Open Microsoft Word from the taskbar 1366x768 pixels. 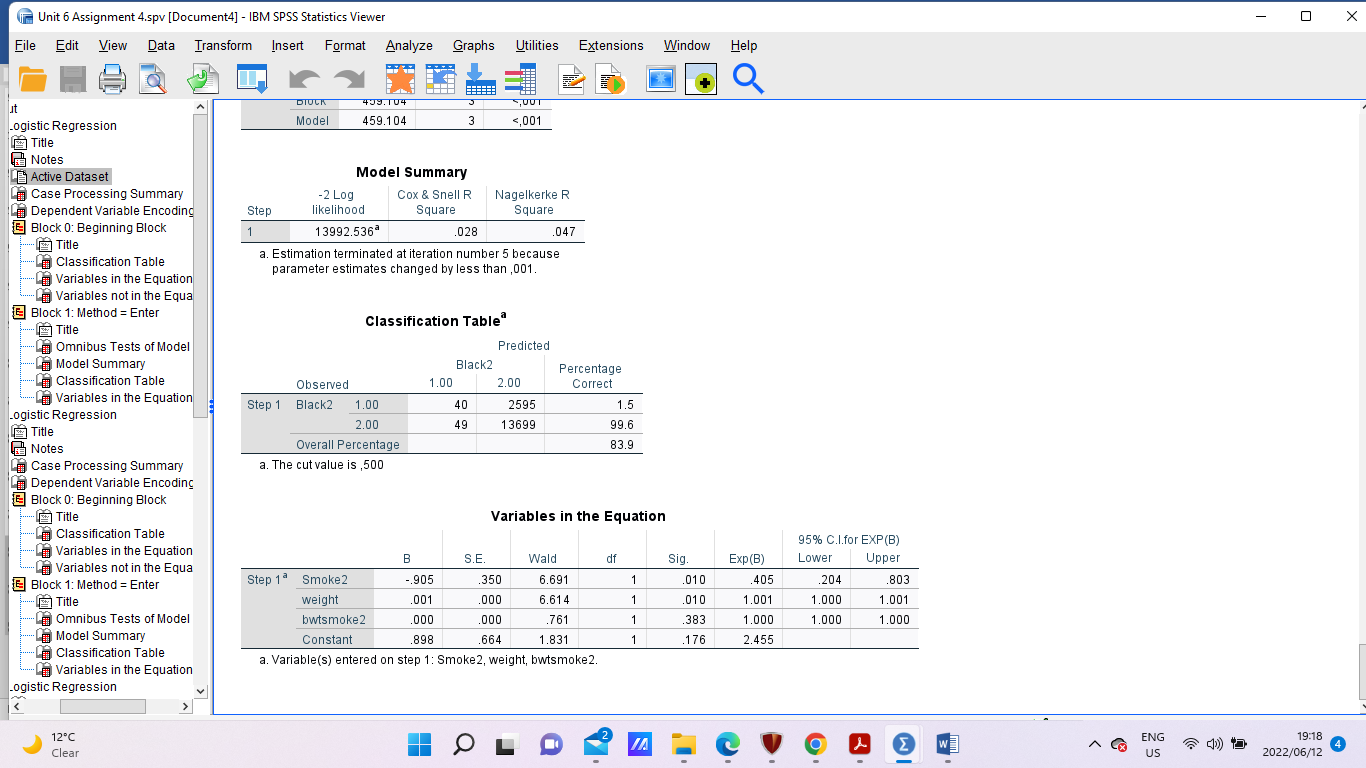947,745
